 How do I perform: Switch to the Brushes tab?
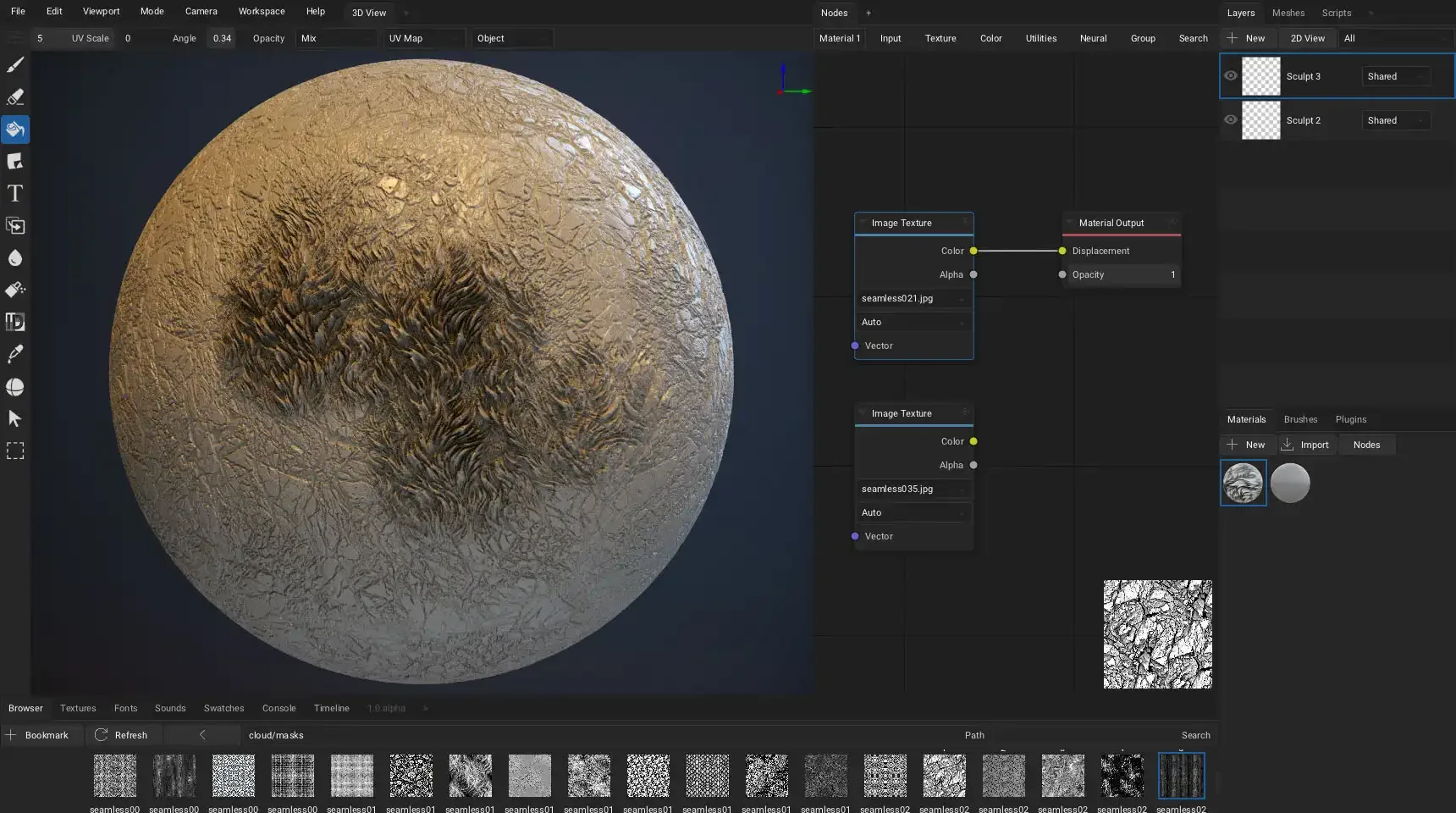click(x=1300, y=419)
